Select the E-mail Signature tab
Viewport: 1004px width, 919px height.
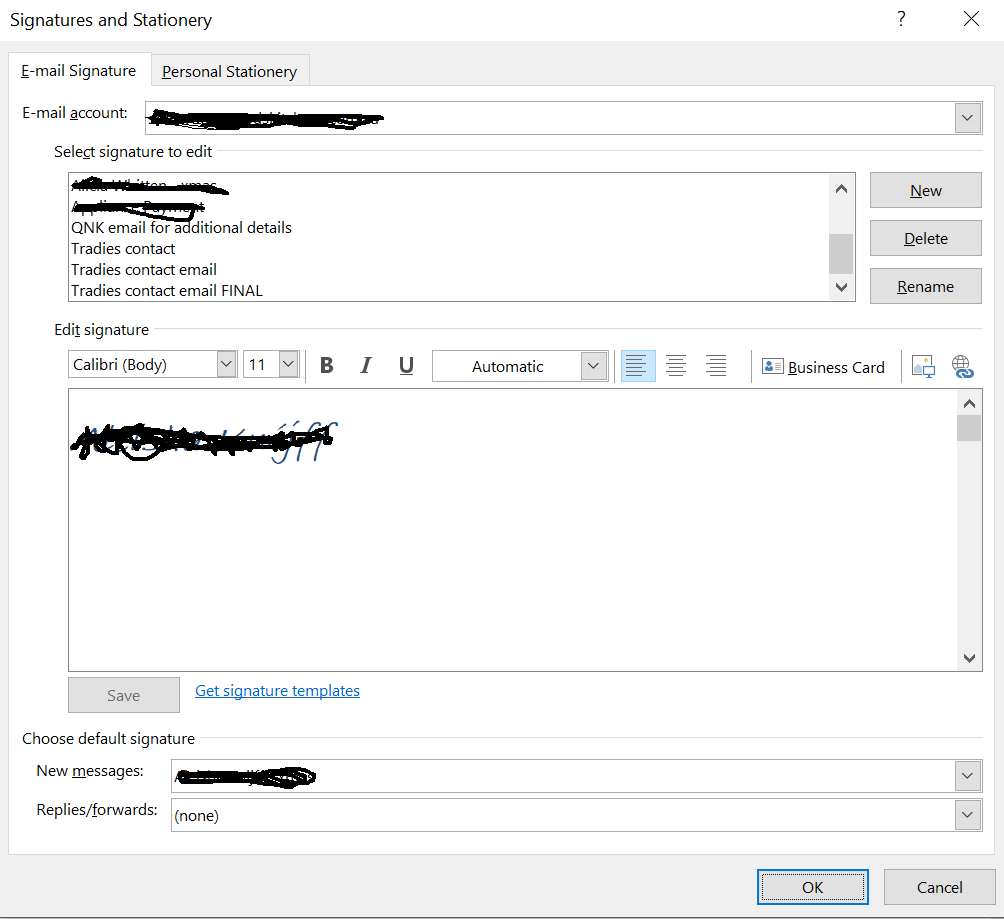(x=79, y=70)
